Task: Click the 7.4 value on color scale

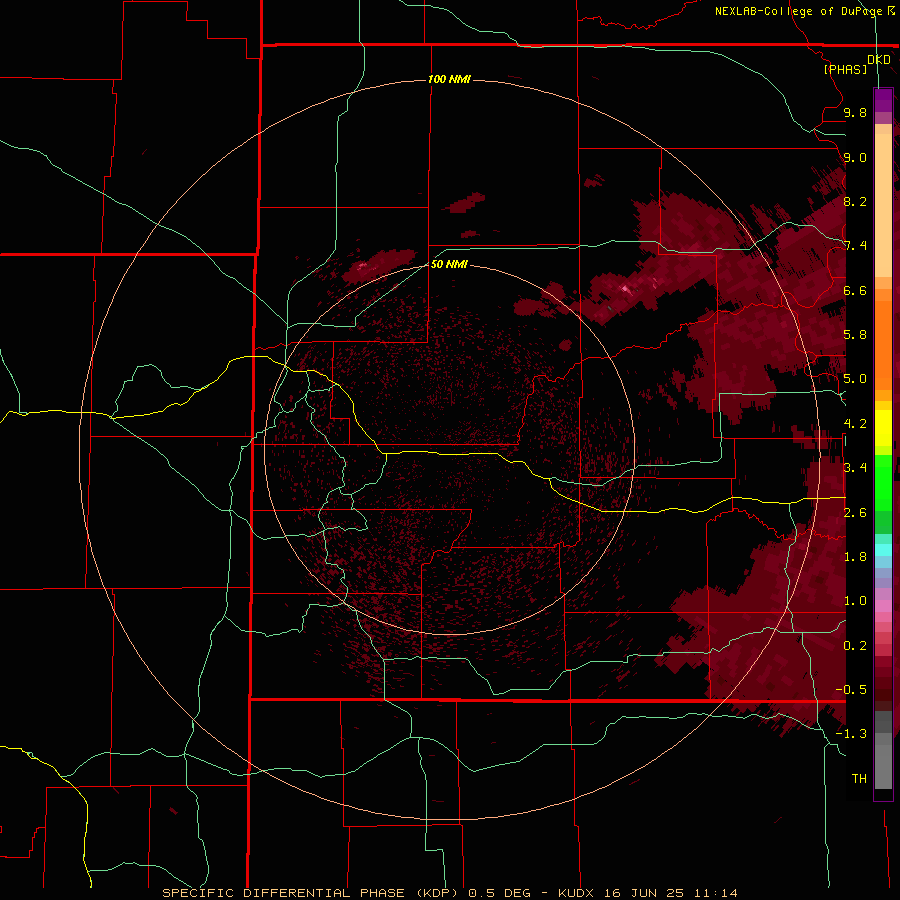Action: click(855, 246)
